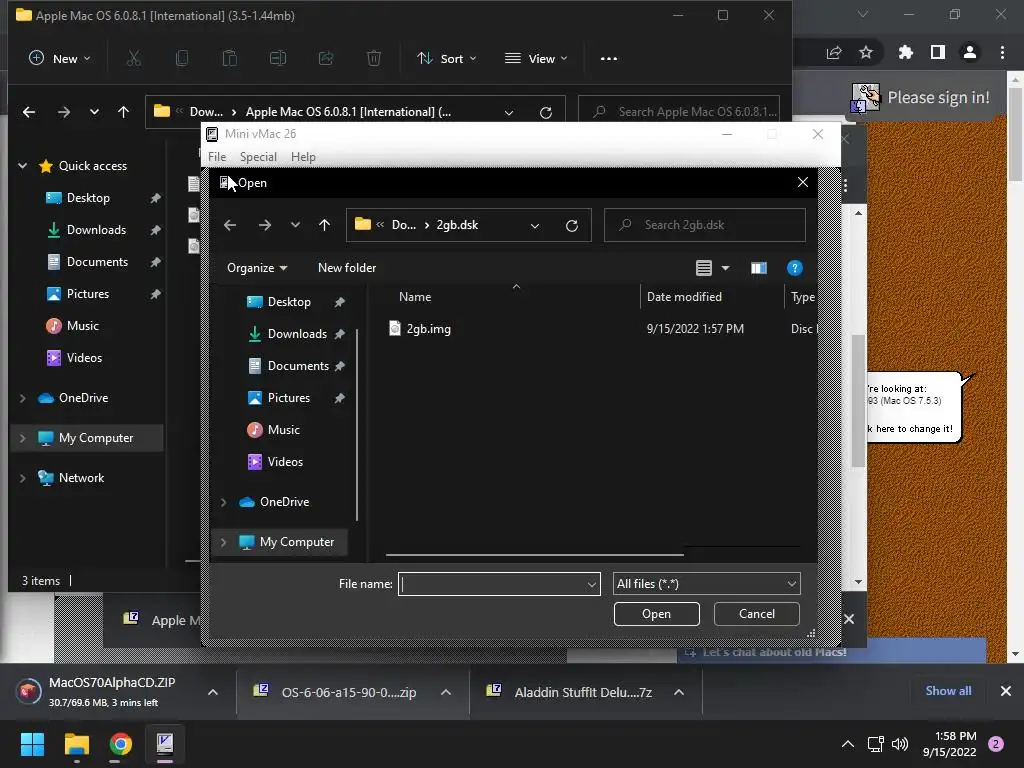
Task: Open Windows Start button
Action: point(32,744)
